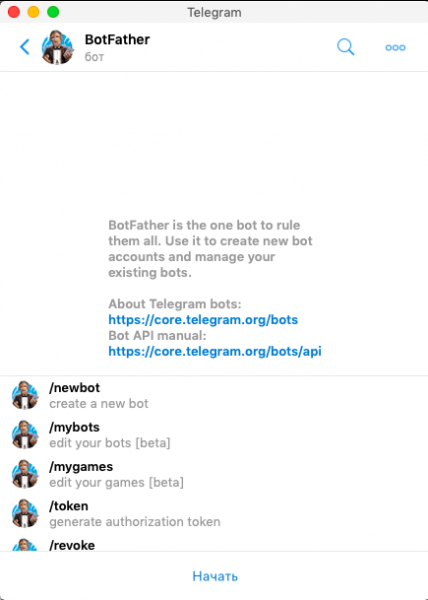The image size is (428, 600).
Task: Go back using the blue chevron arrow
Action: tap(24, 47)
